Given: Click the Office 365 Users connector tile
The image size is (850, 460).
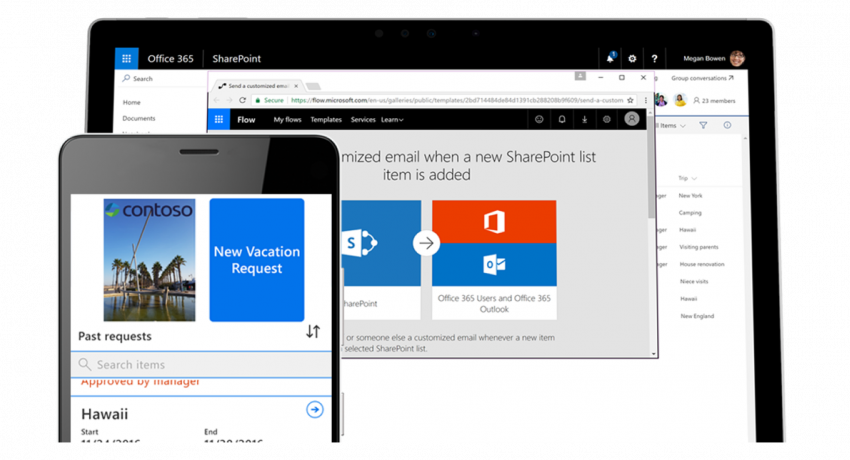Looking at the screenshot, I should click(494, 222).
